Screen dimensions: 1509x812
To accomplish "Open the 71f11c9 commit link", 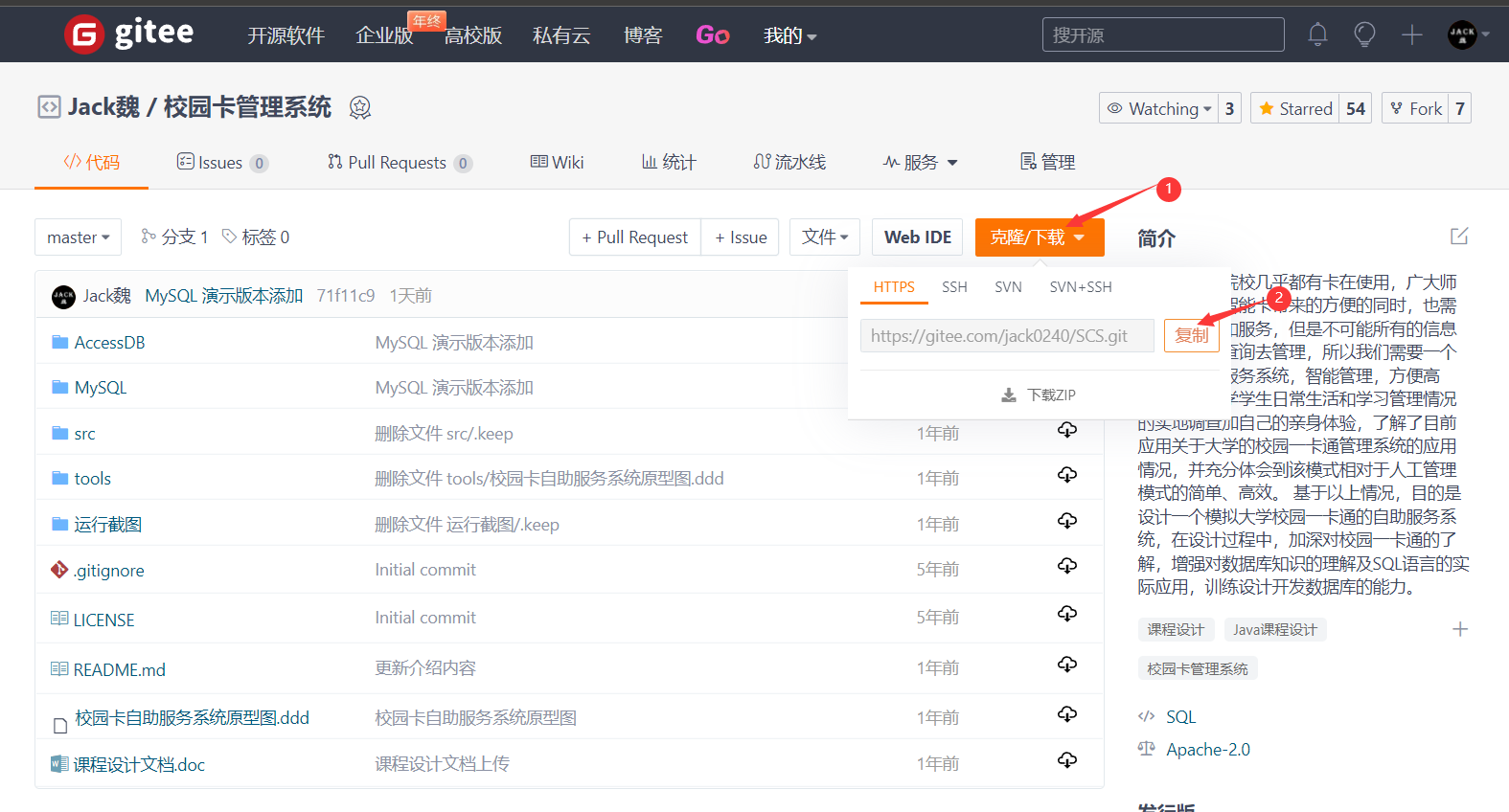I will pos(346,296).
